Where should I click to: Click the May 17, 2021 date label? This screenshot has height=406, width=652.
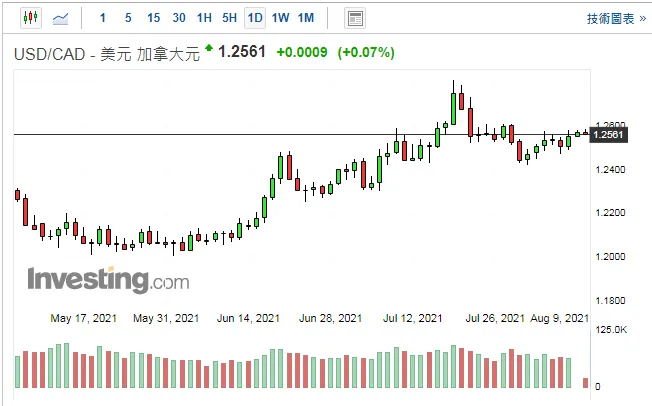click(x=84, y=318)
